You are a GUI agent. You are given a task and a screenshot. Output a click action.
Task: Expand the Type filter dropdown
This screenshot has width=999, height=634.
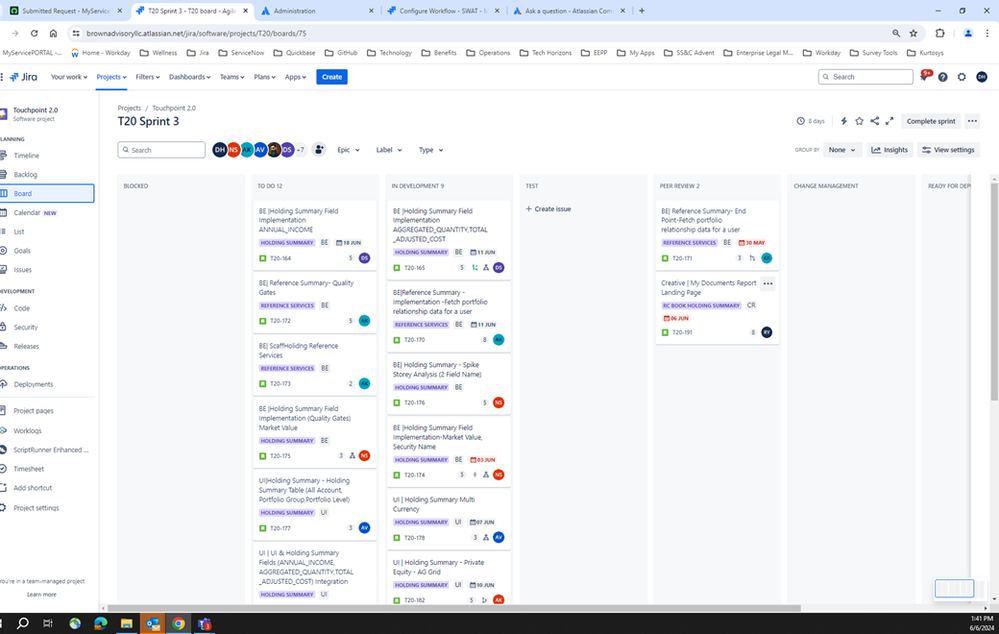431,150
